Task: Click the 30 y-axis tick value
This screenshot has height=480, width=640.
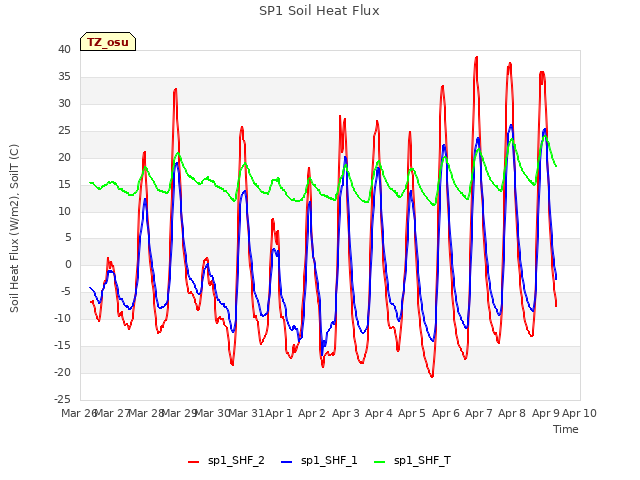Action: click(64, 103)
